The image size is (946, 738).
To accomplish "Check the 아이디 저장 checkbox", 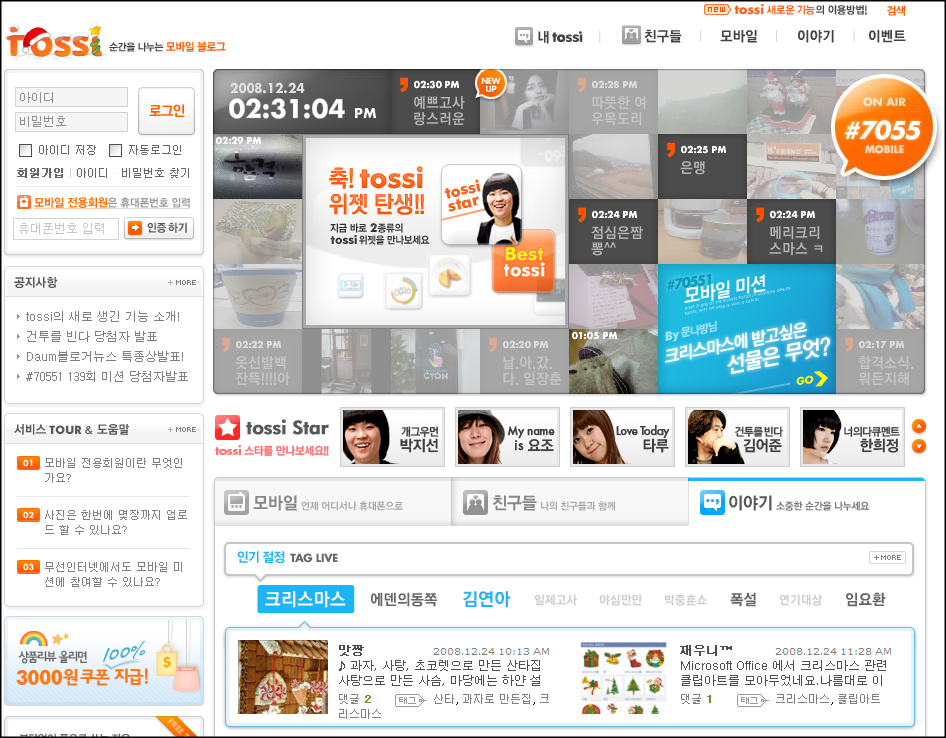I will (25, 150).
